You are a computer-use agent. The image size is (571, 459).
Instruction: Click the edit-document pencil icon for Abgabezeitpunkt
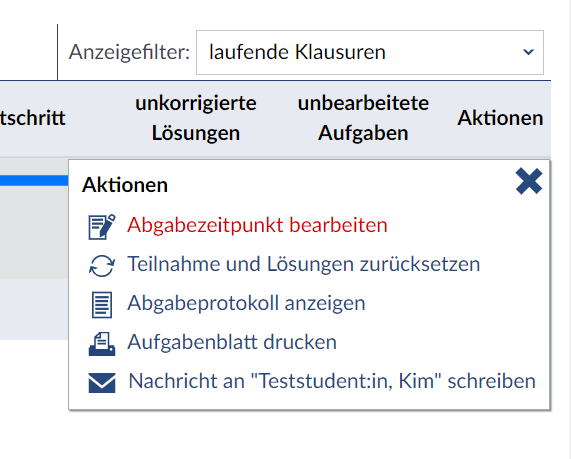102,227
